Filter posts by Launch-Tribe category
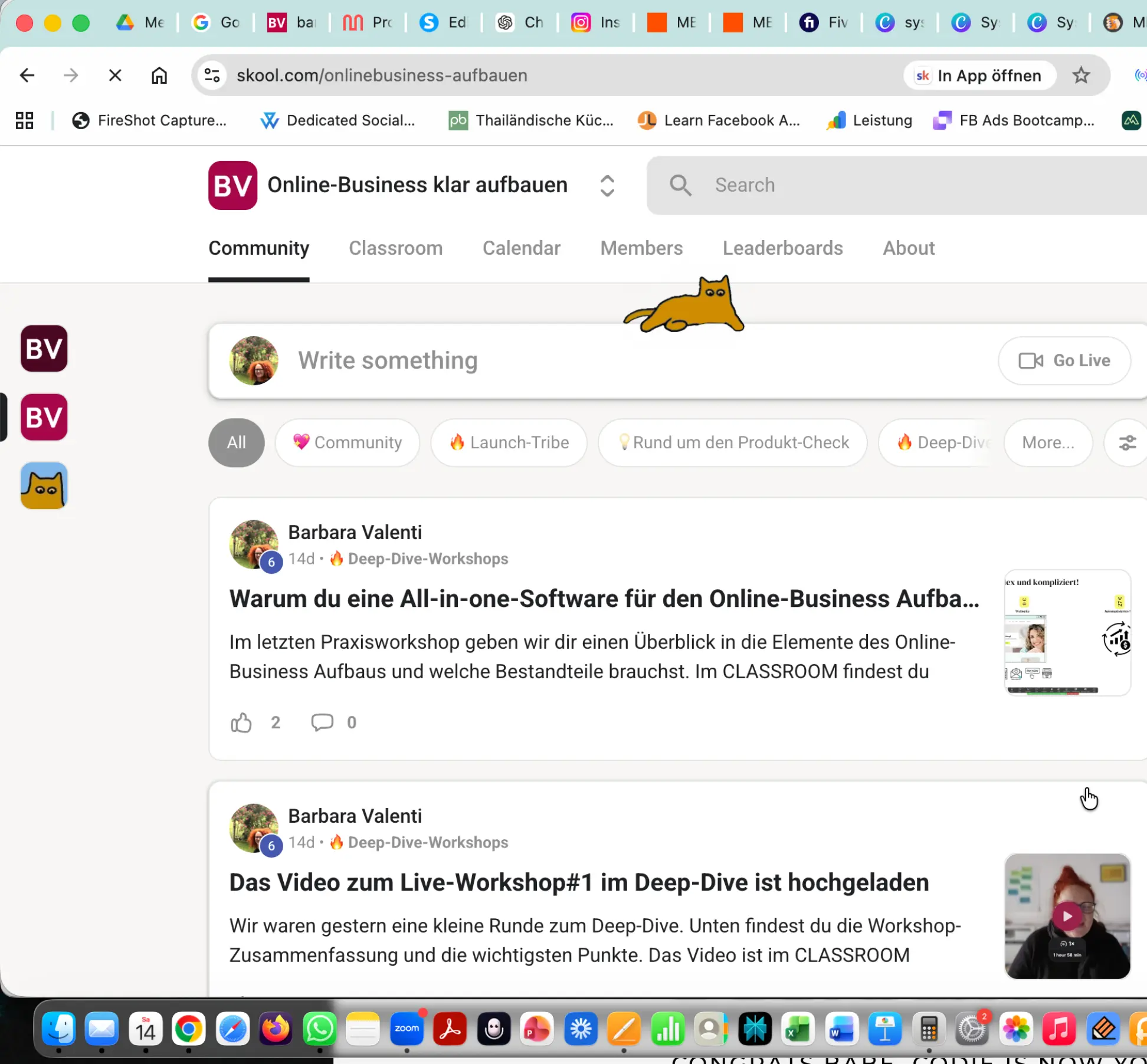The height and width of the screenshot is (1064, 1147). (509, 443)
